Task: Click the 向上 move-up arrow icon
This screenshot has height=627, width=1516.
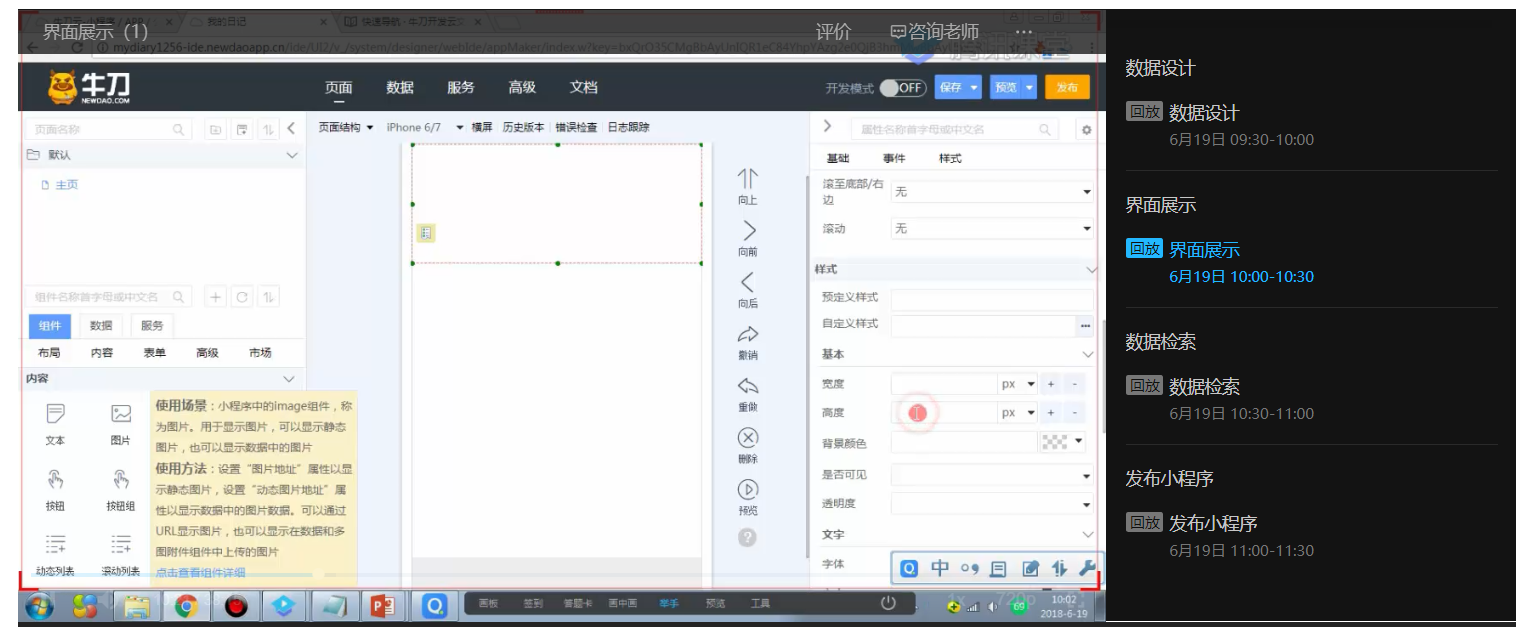Action: (747, 180)
